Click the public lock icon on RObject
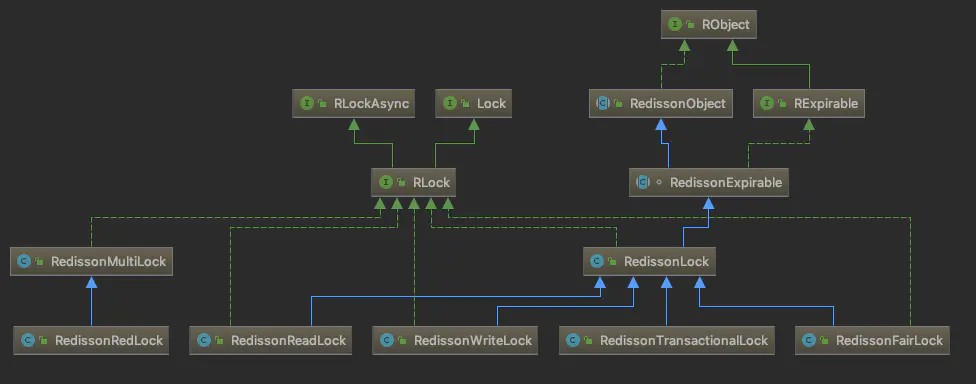Screen dimensions: 976x384 690,25
